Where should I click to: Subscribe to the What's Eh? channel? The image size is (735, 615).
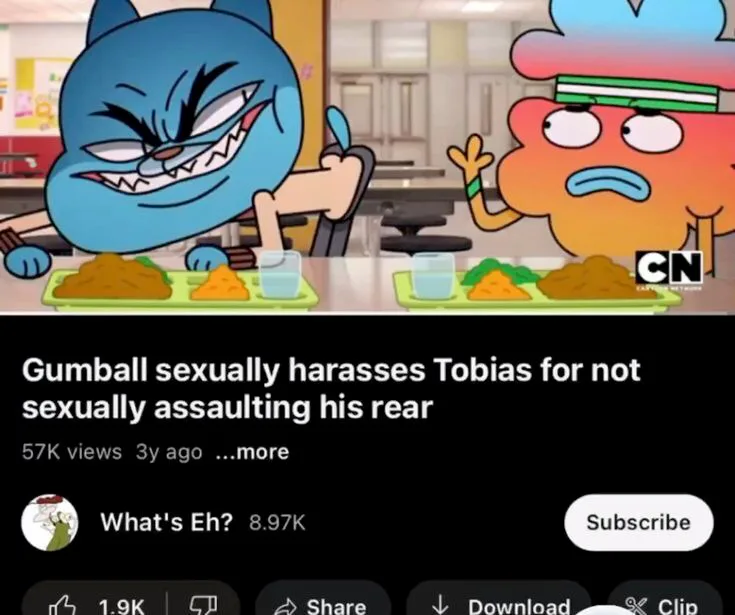(638, 522)
